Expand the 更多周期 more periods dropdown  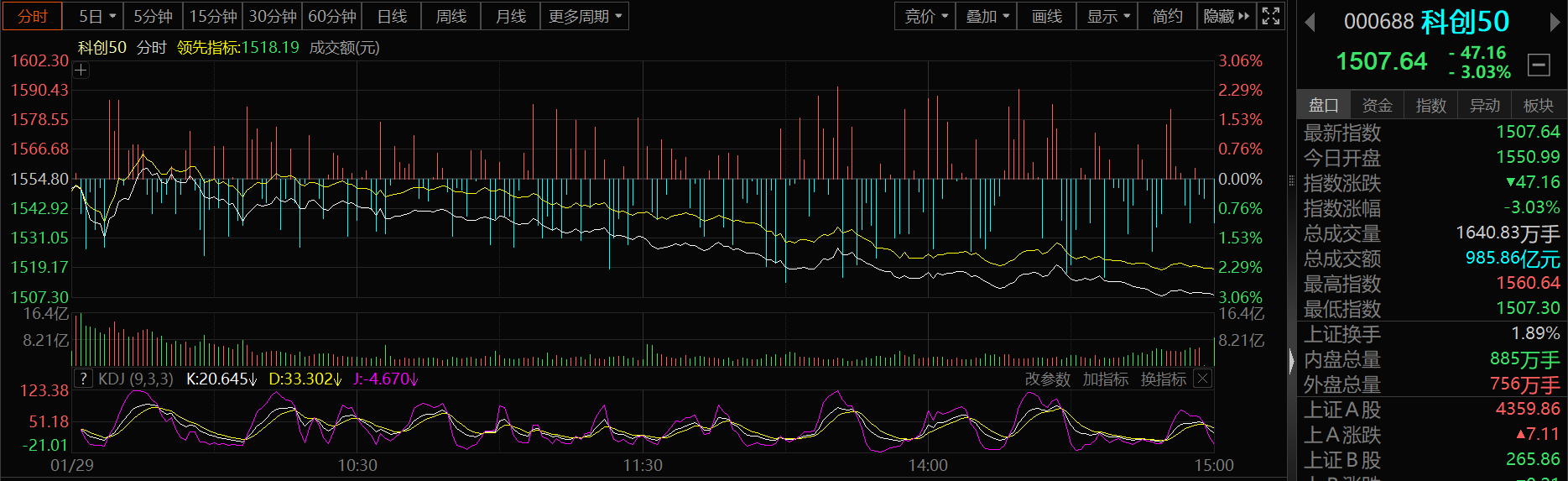[x=585, y=16]
